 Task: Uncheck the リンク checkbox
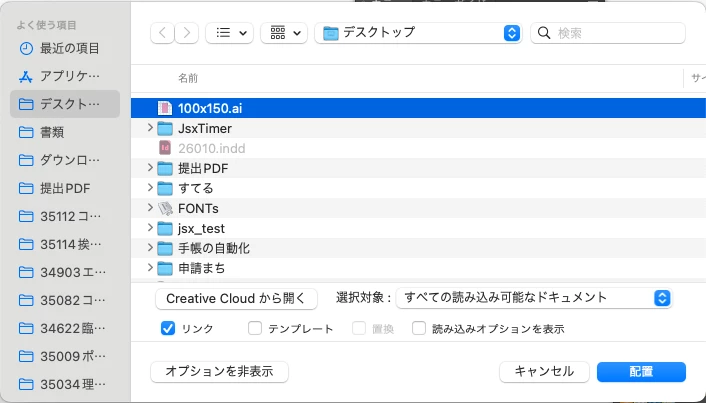point(168,328)
